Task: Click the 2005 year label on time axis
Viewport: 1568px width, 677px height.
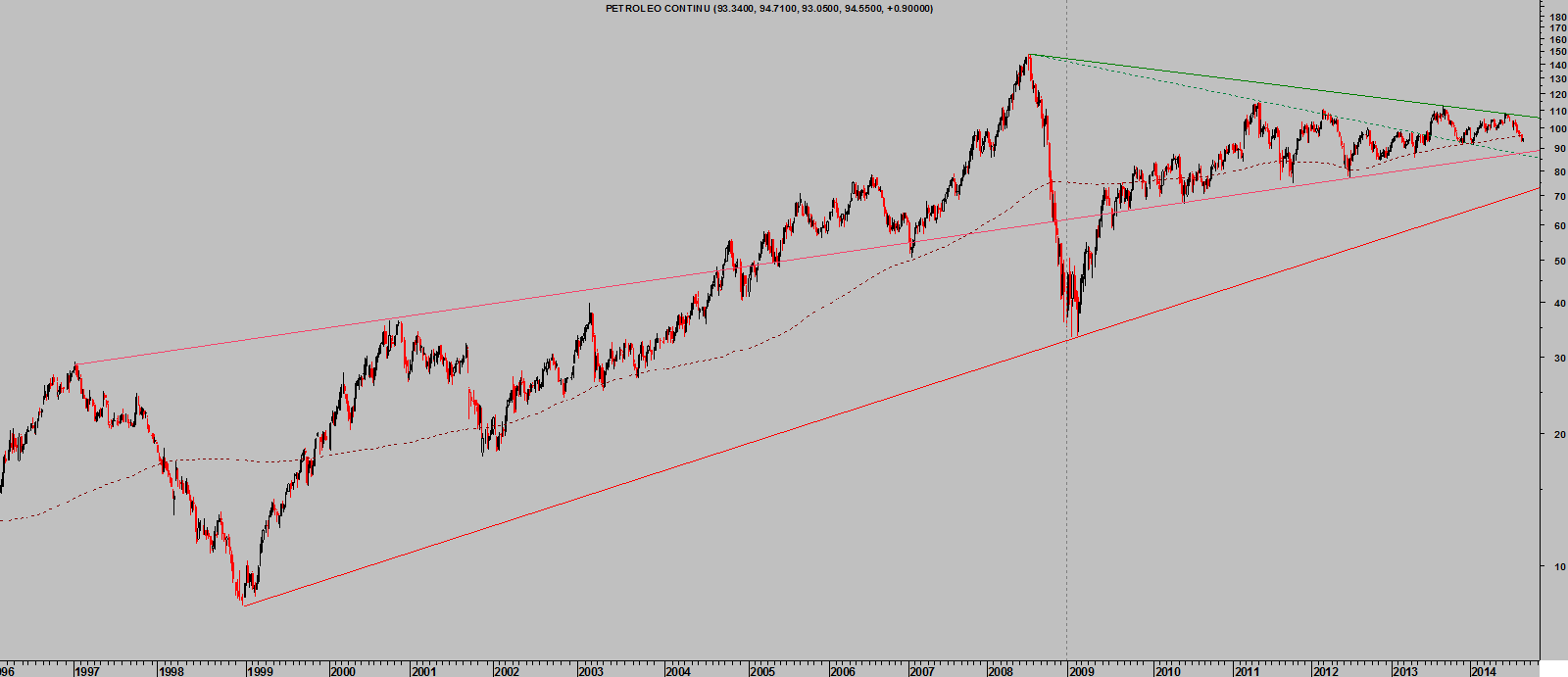Action: click(762, 671)
